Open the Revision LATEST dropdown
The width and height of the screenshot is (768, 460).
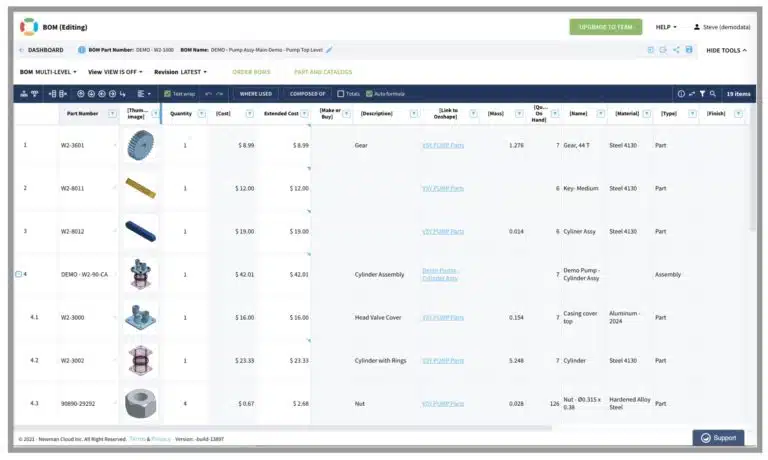coord(180,72)
